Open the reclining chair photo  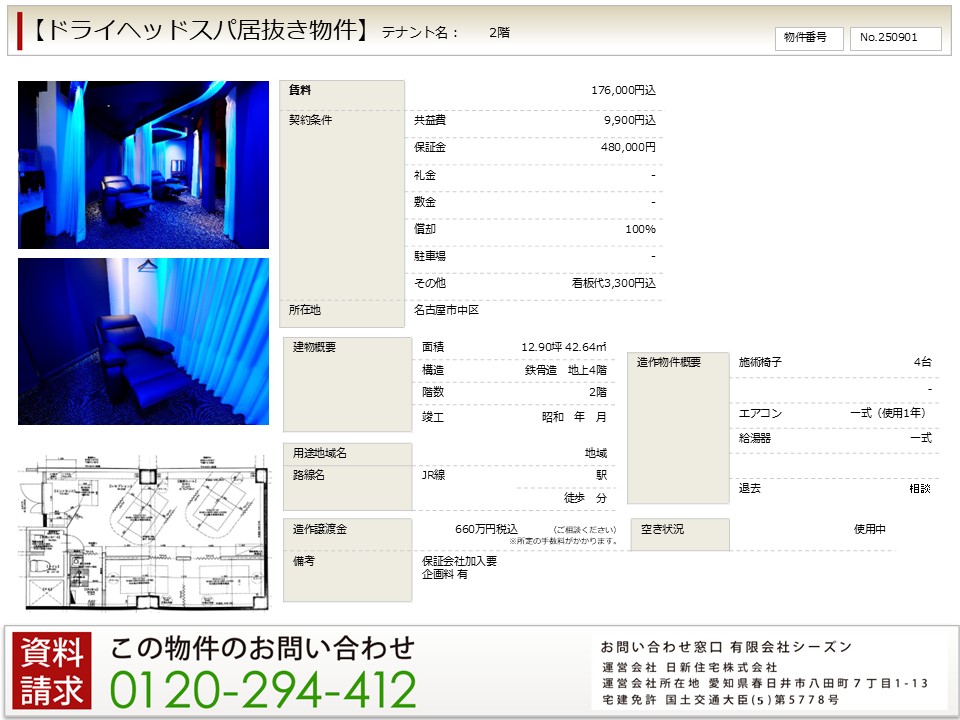[x=143, y=341]
